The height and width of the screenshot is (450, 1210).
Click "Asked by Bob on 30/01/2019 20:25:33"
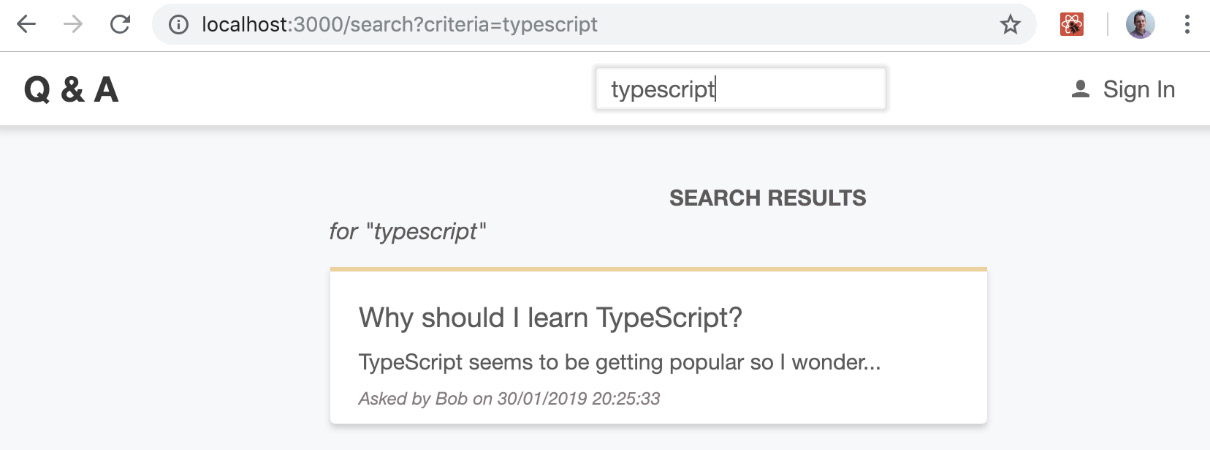509,399
